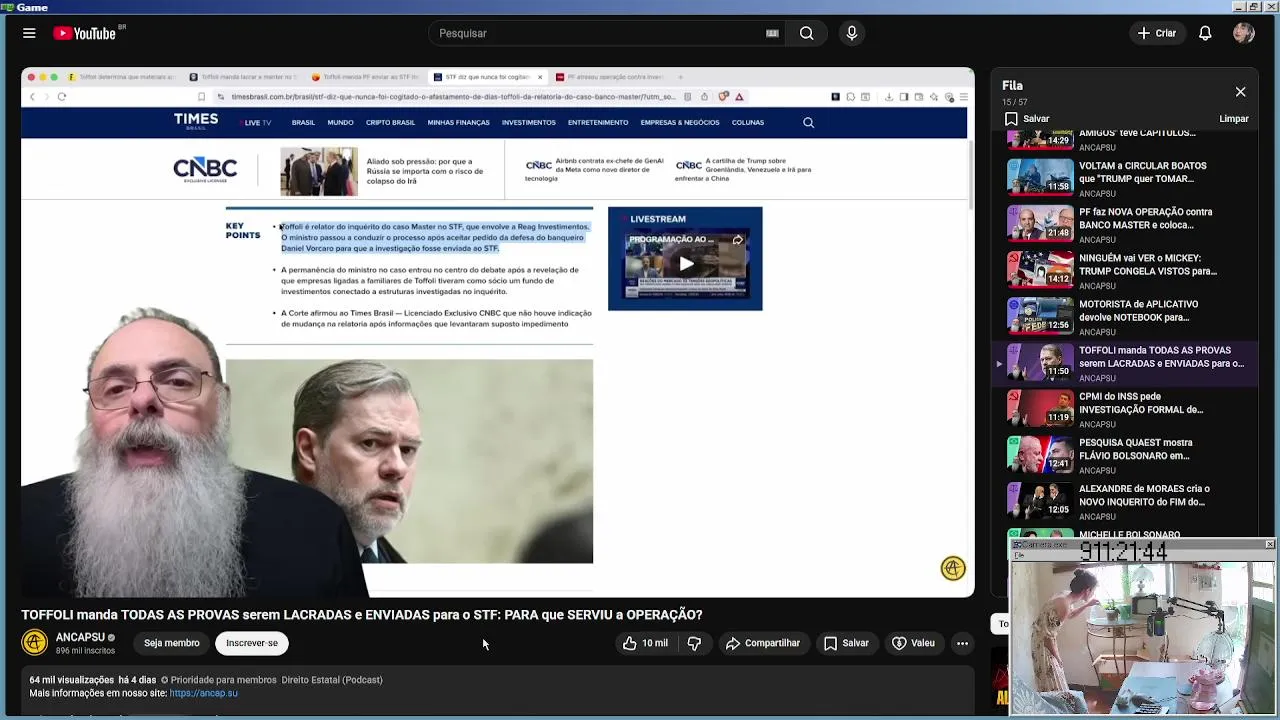Image resolution: width=1280 pixels, height=720 pixels.
Task: Go to the YouTube home logo
Action: click(x=86, y=33)
